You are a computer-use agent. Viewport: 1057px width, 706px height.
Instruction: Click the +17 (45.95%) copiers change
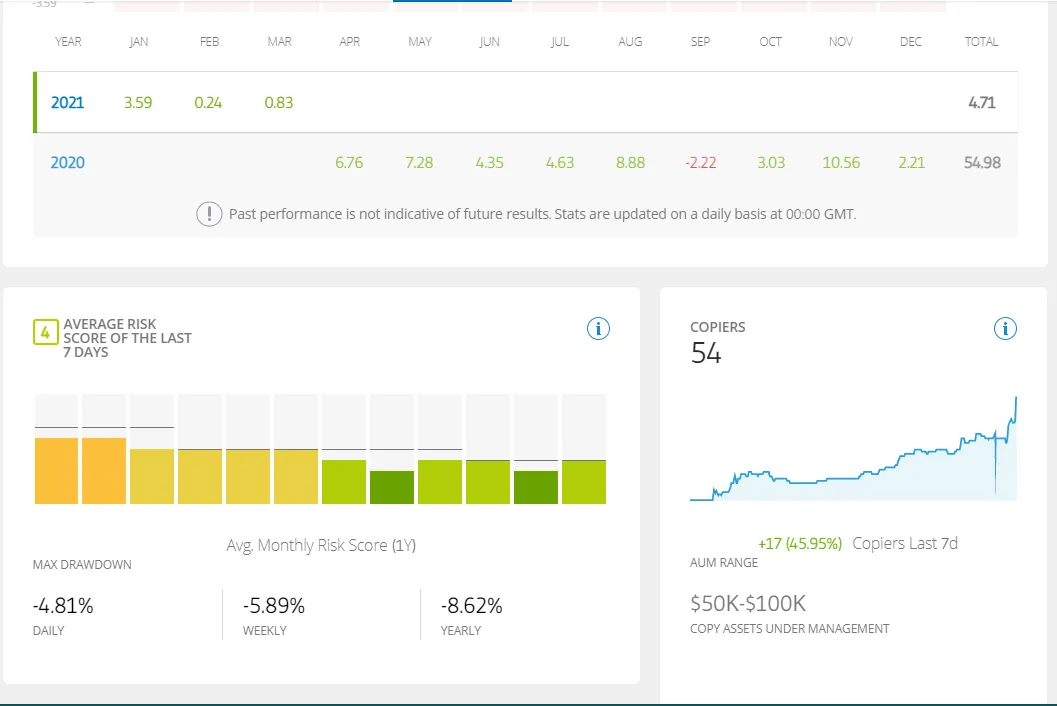tap(800, 543)
